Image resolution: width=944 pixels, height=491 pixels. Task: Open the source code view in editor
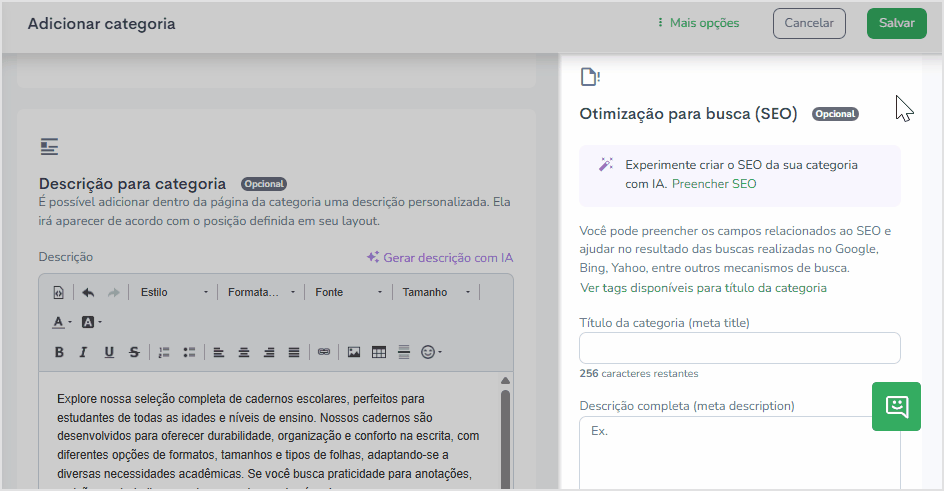click(58, 292)
